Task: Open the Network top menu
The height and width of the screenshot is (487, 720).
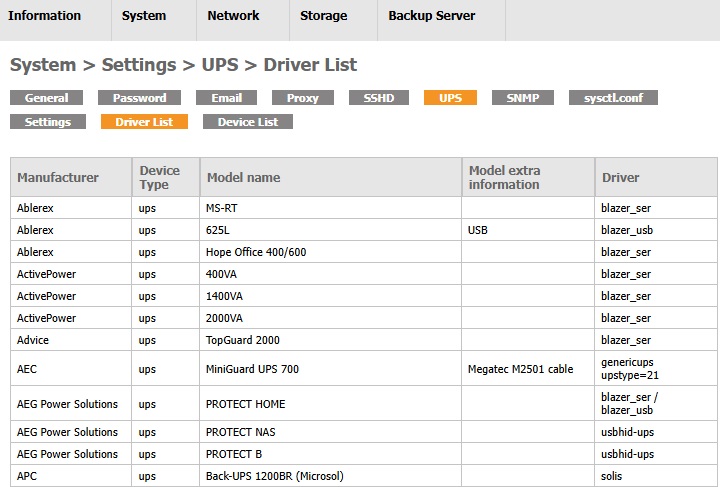Action: click(233, 16)
